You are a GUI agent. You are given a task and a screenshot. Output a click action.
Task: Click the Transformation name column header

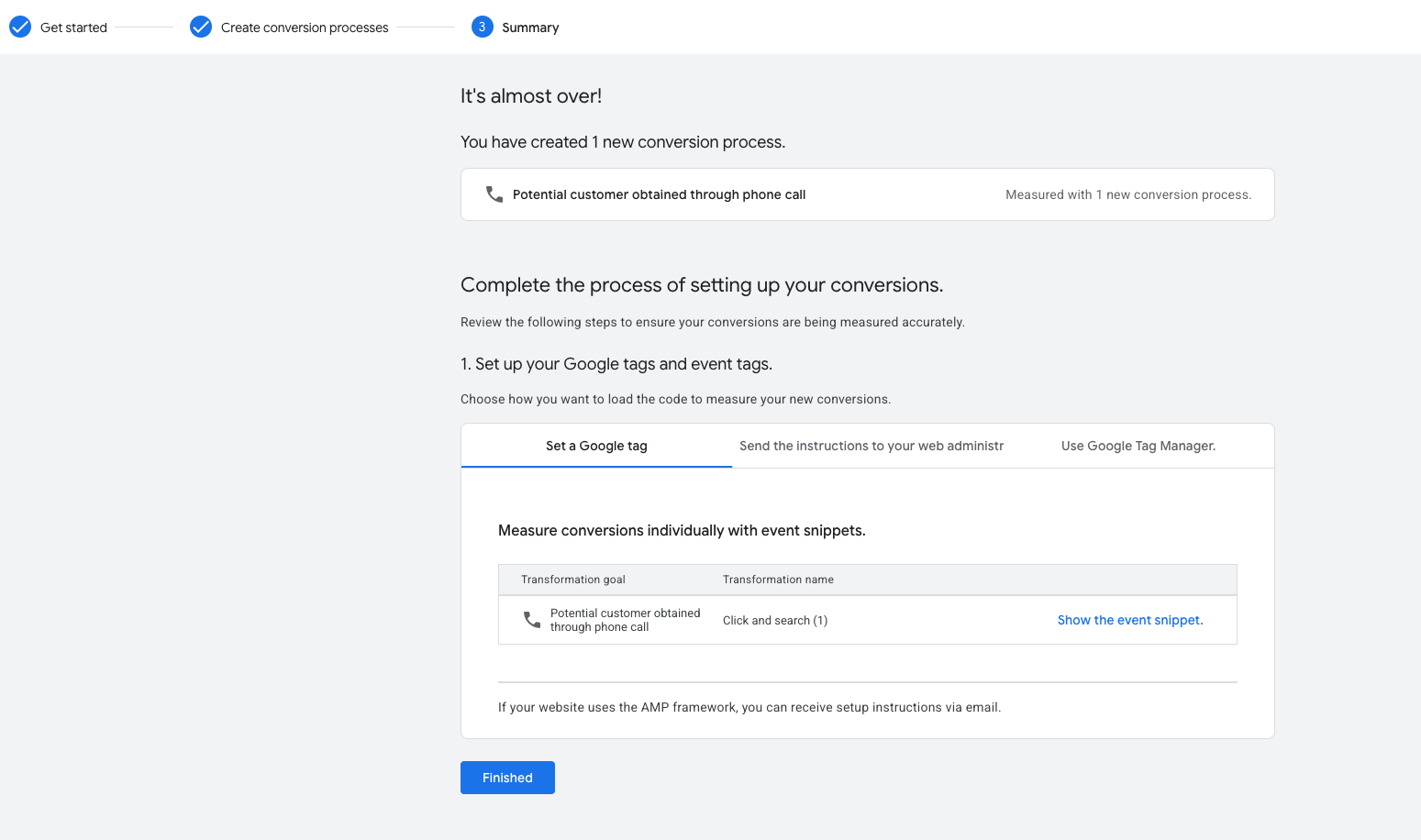pyautogui.click(x=778, y=580)
